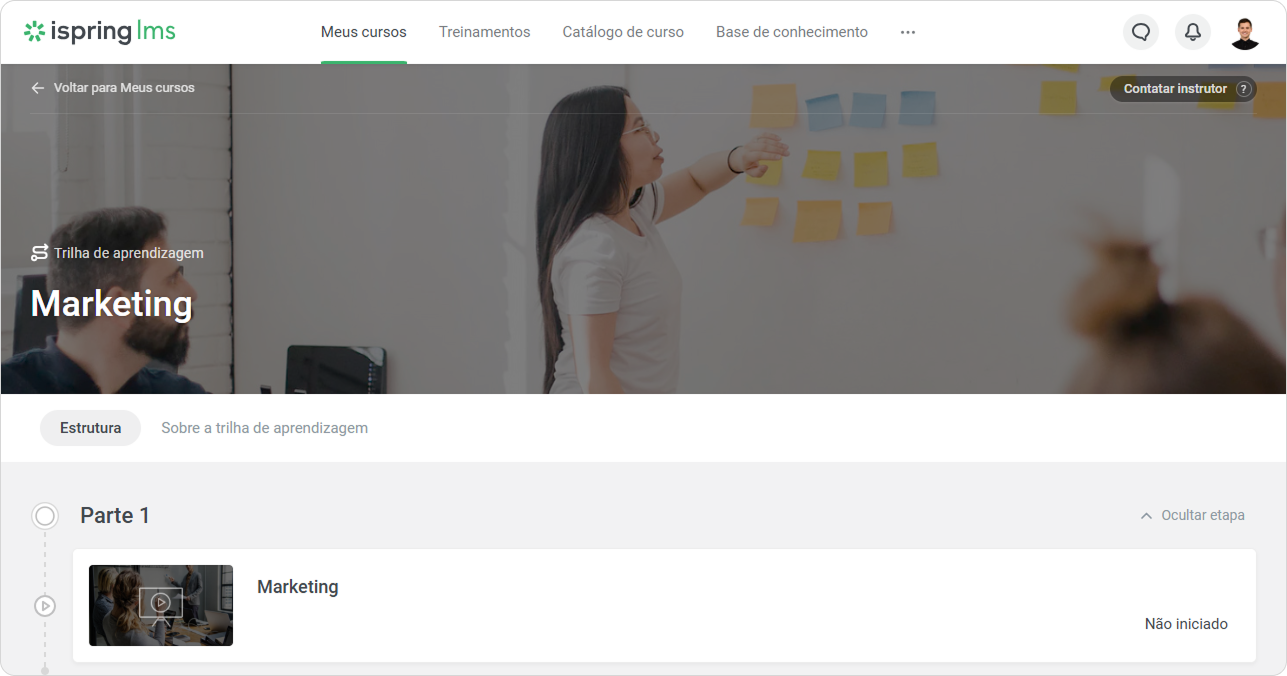Open Catálogo de curso in navigation

click(623, 32)
